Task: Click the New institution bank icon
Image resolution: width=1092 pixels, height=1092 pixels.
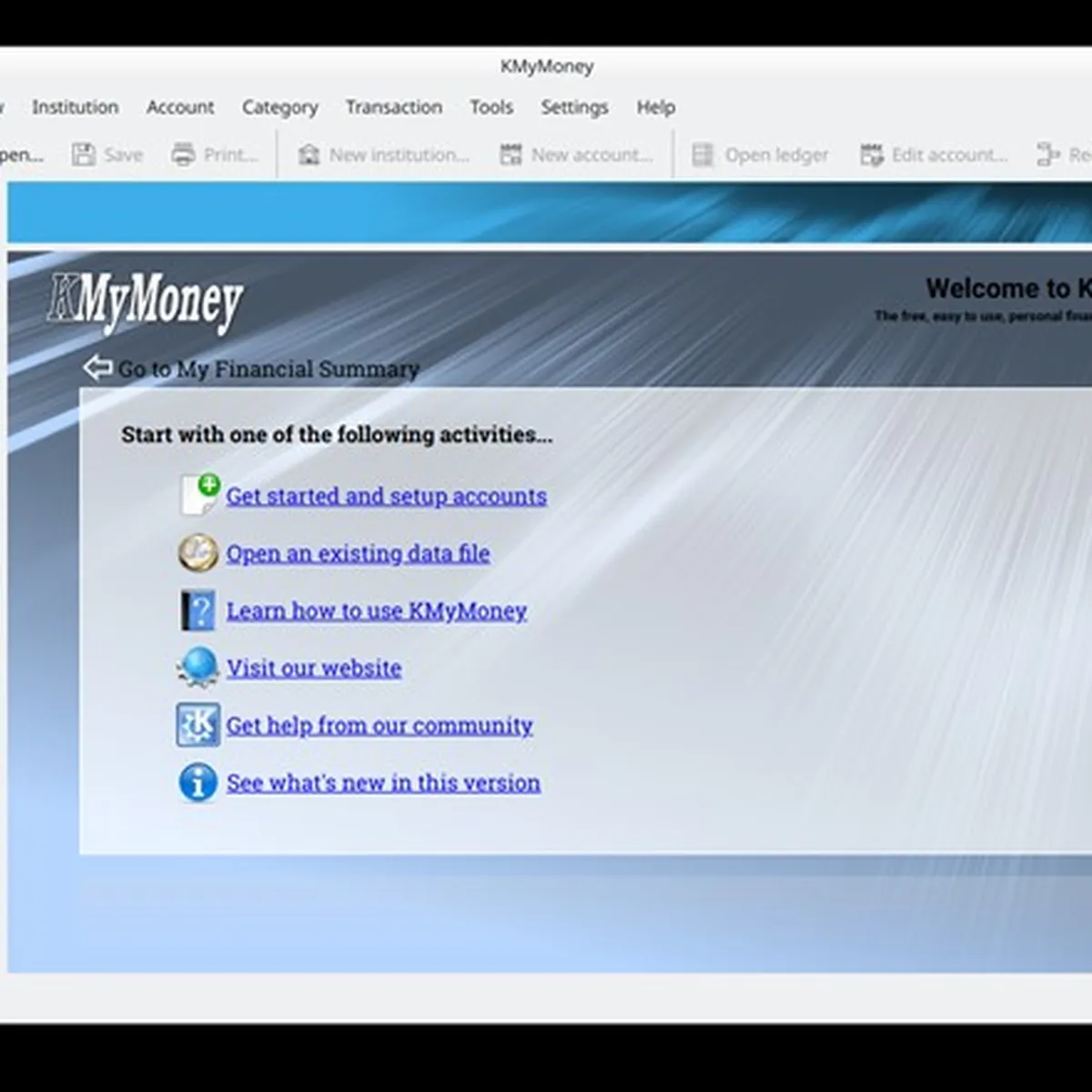Action: (x=308, y=155)
